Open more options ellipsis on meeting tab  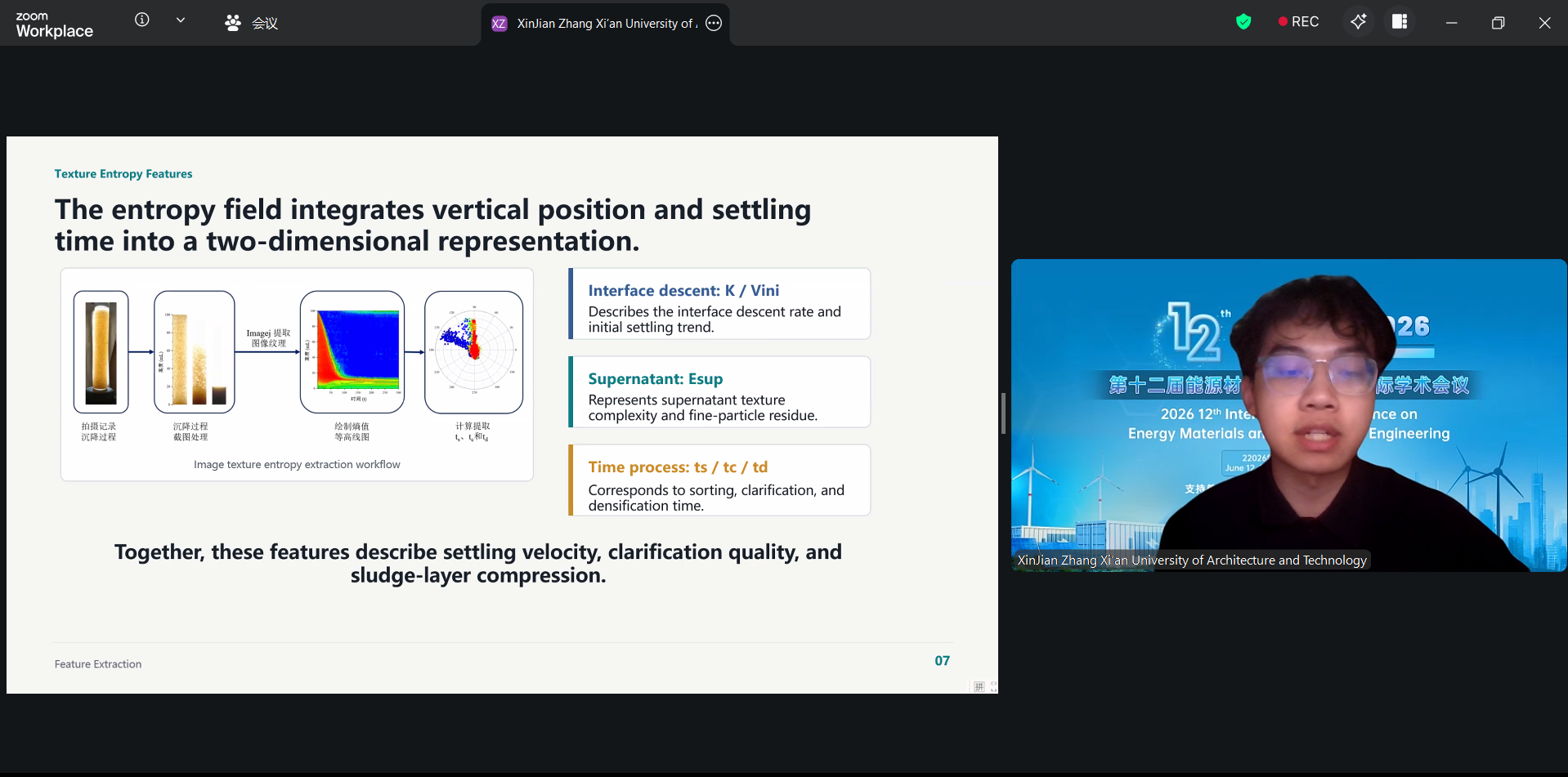click(714, 23)
